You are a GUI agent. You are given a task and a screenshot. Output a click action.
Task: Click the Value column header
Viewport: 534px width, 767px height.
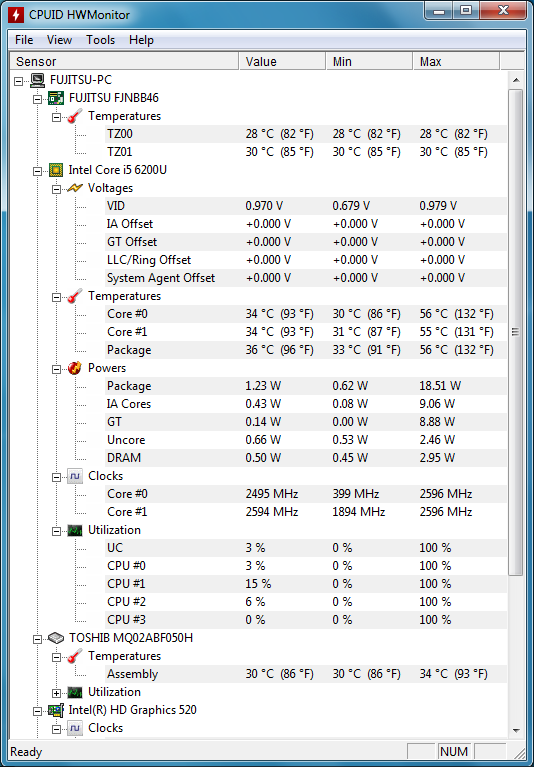(282, 62)
